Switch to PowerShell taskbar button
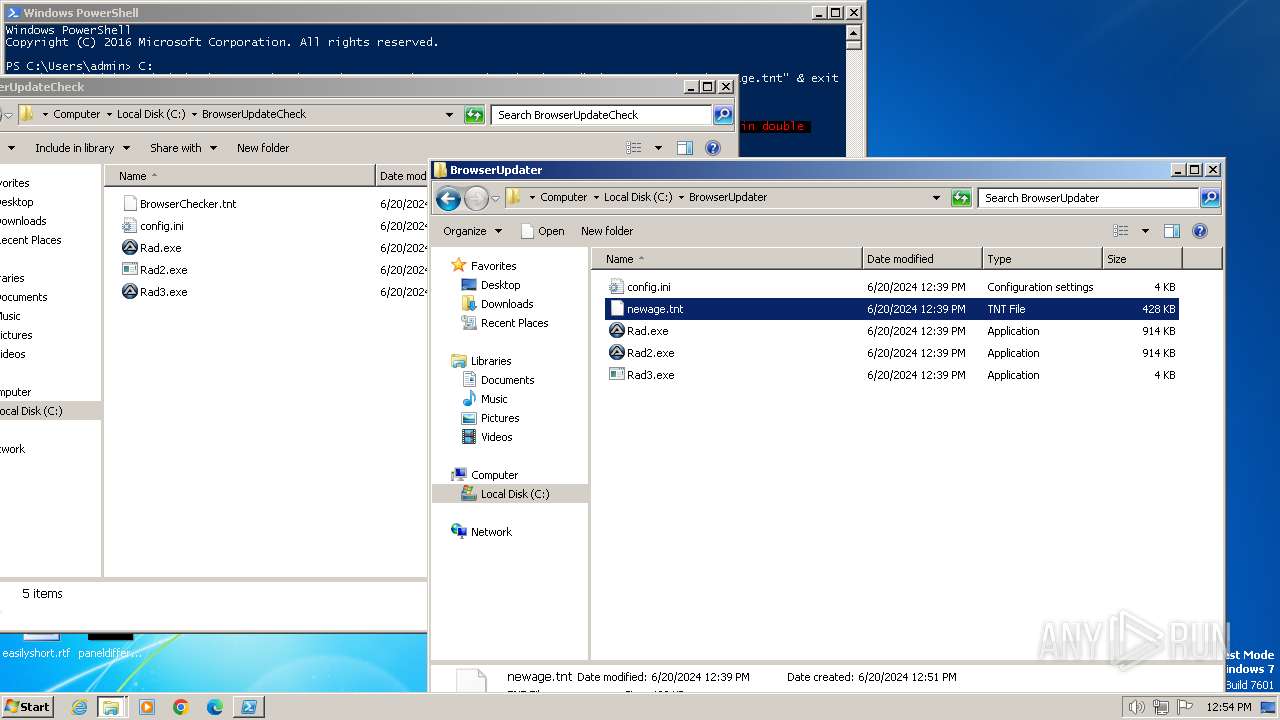This screenshot has height=720, width=1280. tap(249, 707)
